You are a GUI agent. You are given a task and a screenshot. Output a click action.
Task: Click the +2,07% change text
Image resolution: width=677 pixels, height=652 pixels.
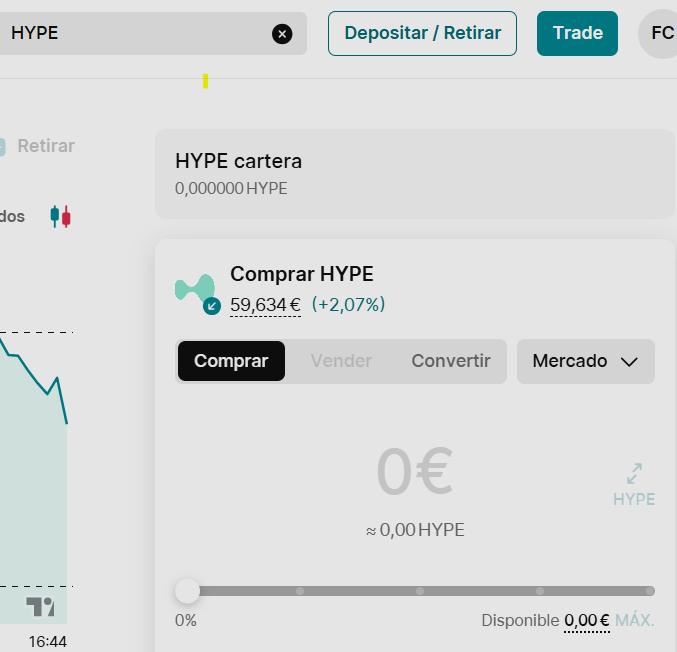(348, 304)
